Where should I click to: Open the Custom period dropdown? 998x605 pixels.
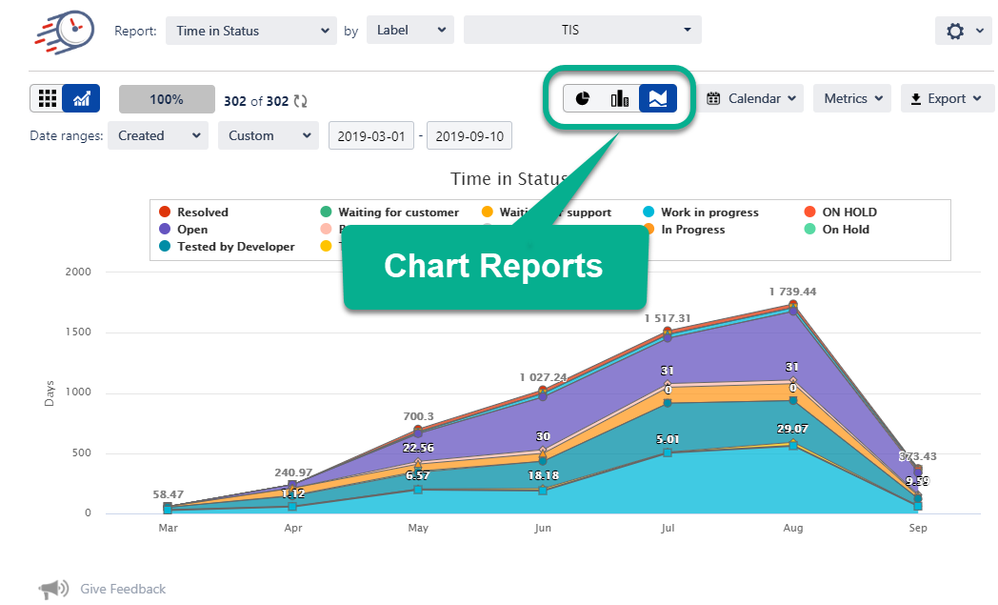point(268,136)
